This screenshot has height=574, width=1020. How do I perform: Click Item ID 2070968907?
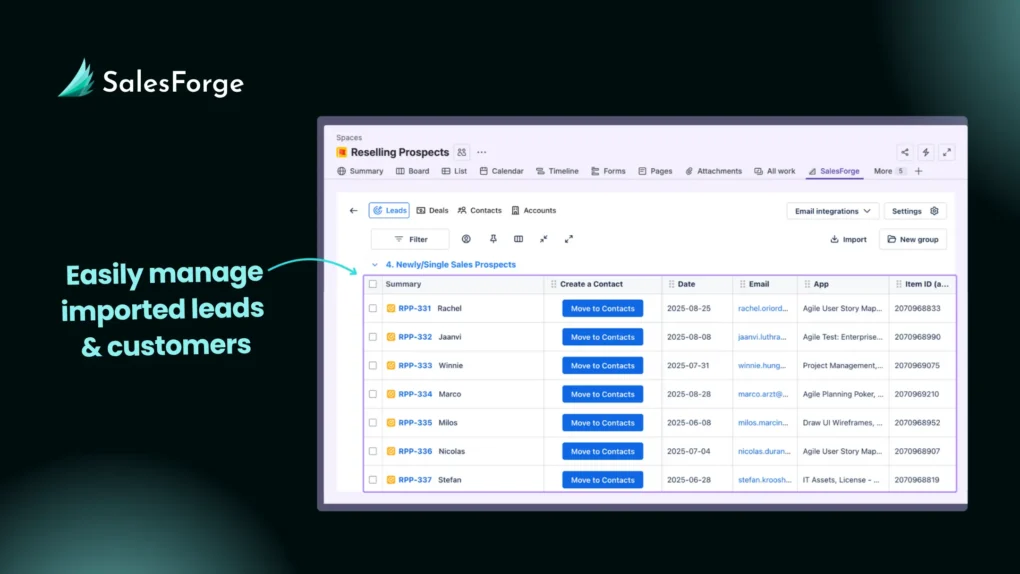tap(917, 452)
